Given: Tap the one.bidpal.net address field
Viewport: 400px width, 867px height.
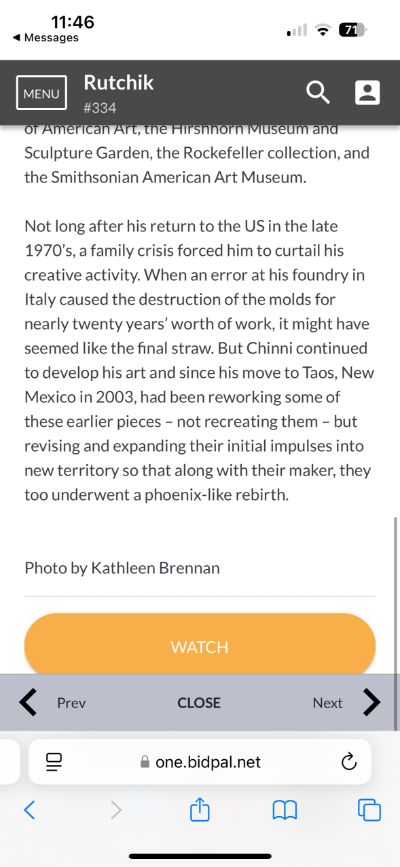Looking at the screenshot, I should (x=200, y=762).
